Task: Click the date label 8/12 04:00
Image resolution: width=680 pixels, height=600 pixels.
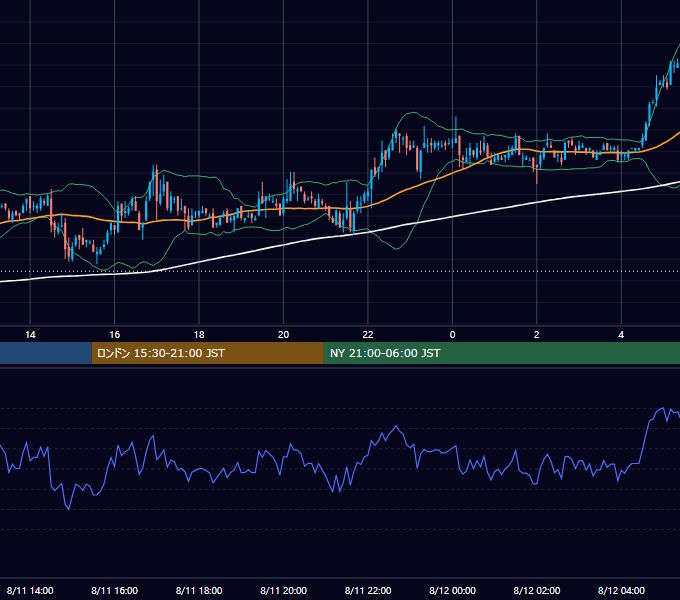Action: [621, 590]
